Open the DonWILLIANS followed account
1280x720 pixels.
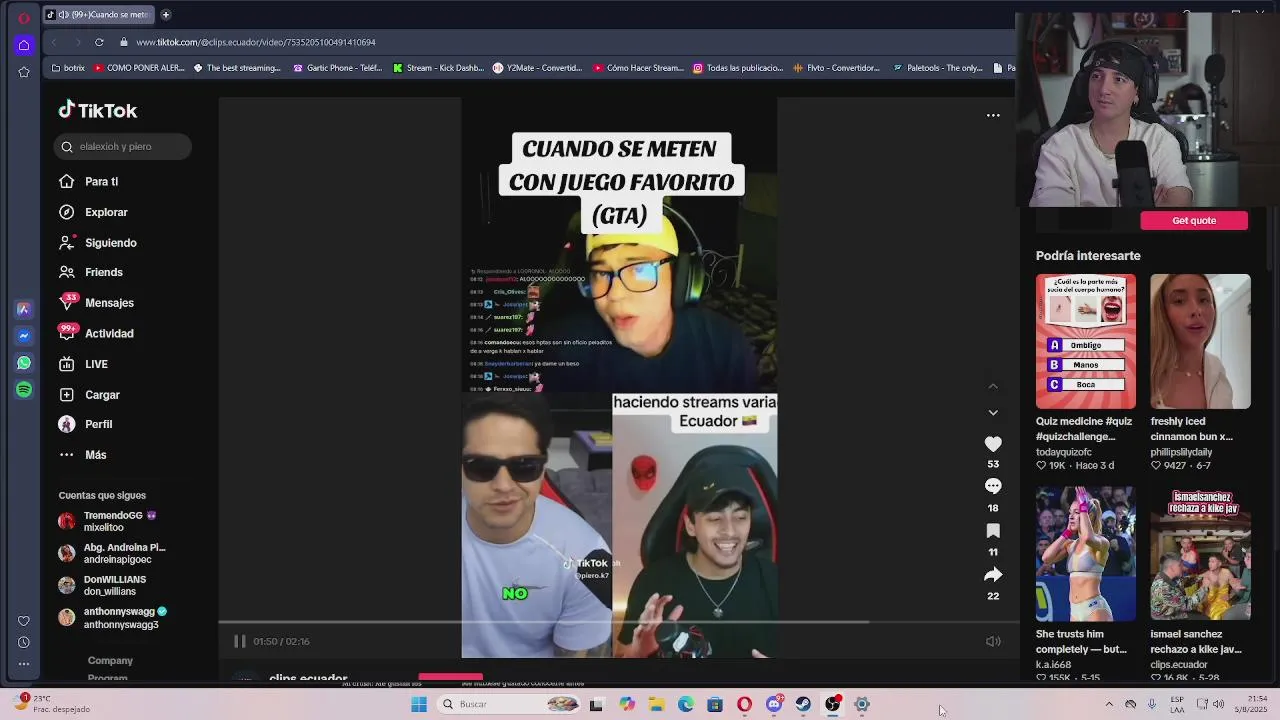[x=103, y=585]
